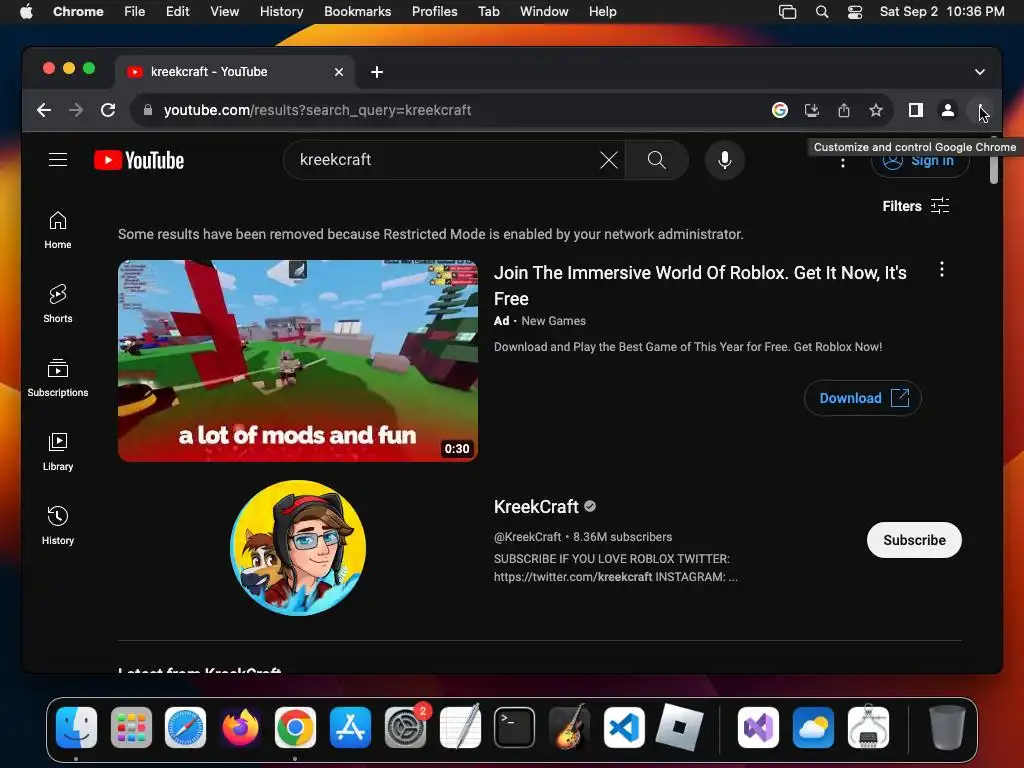Open Visual Studio Code from Dock
Viewport: 1024px width, 768px height.
click(624, 728)
